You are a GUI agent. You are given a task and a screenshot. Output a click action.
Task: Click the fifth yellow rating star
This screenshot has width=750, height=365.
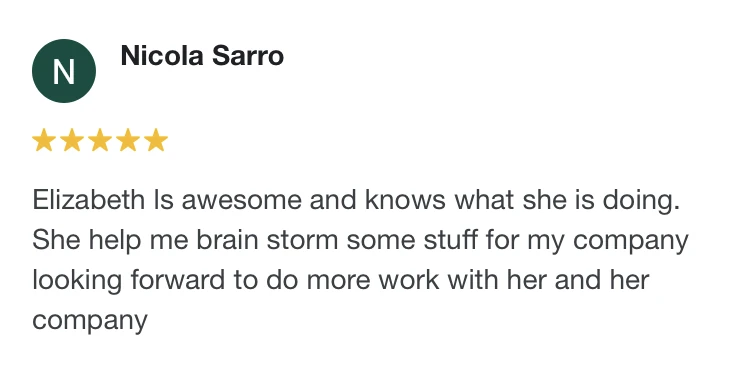(x=156, y=140)
